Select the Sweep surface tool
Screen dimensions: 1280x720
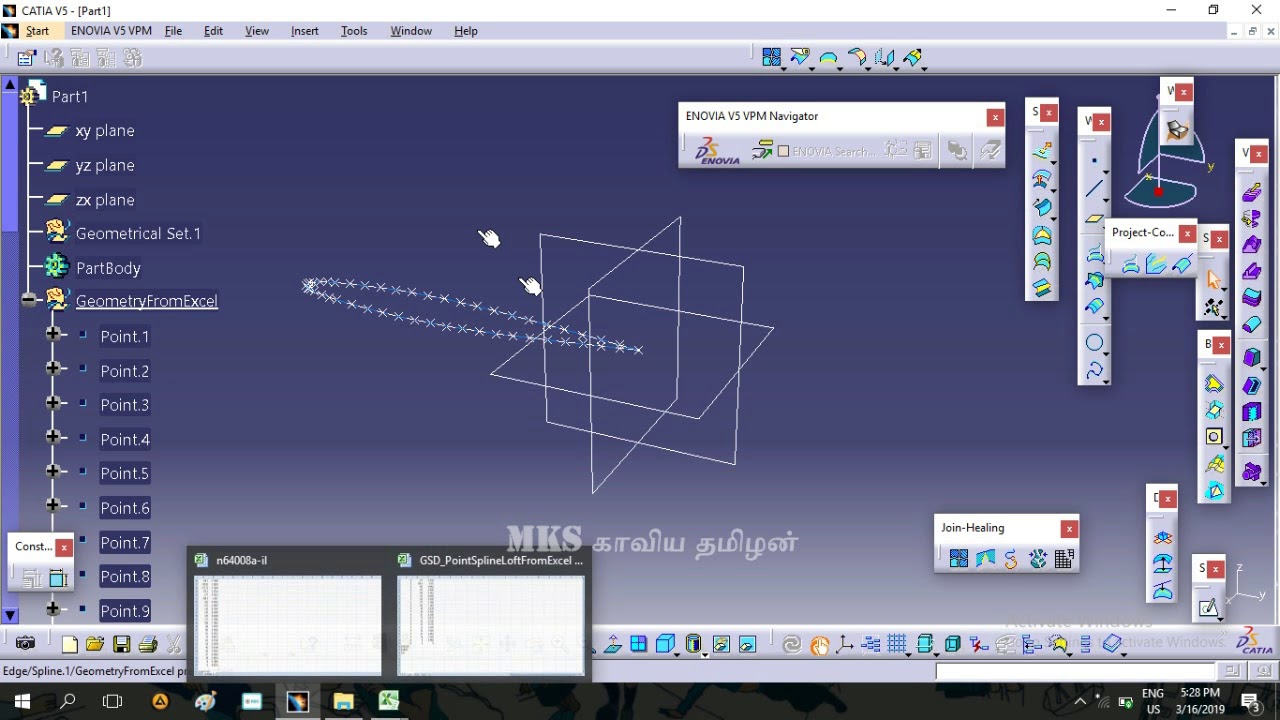[1042, 208]
